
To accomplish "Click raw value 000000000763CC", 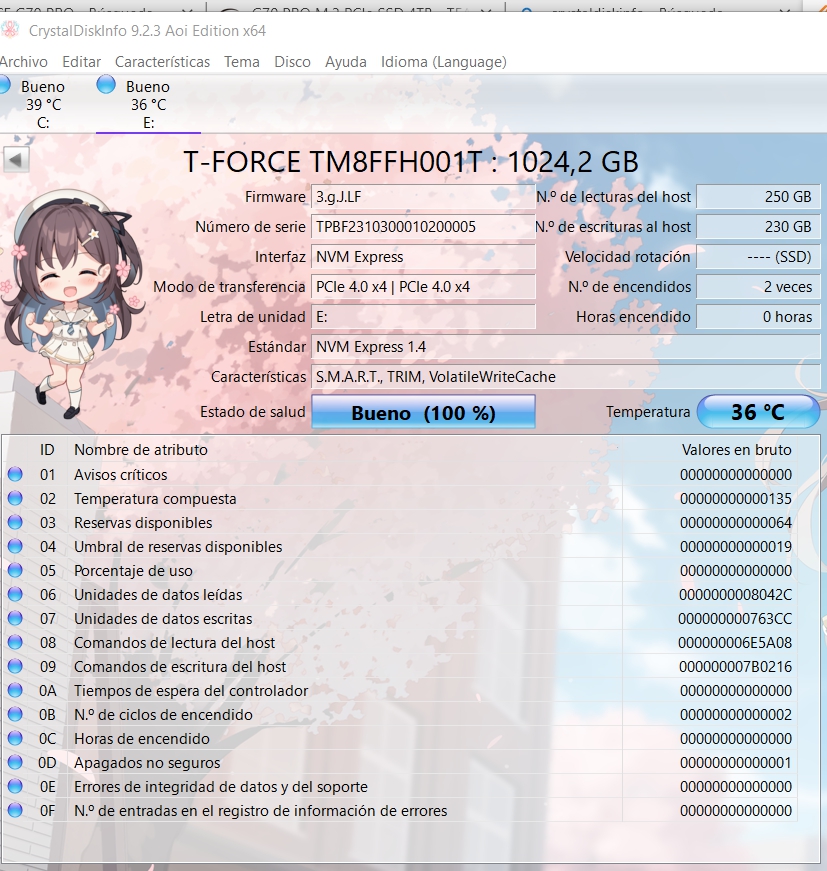I will (x=735, y=619).
